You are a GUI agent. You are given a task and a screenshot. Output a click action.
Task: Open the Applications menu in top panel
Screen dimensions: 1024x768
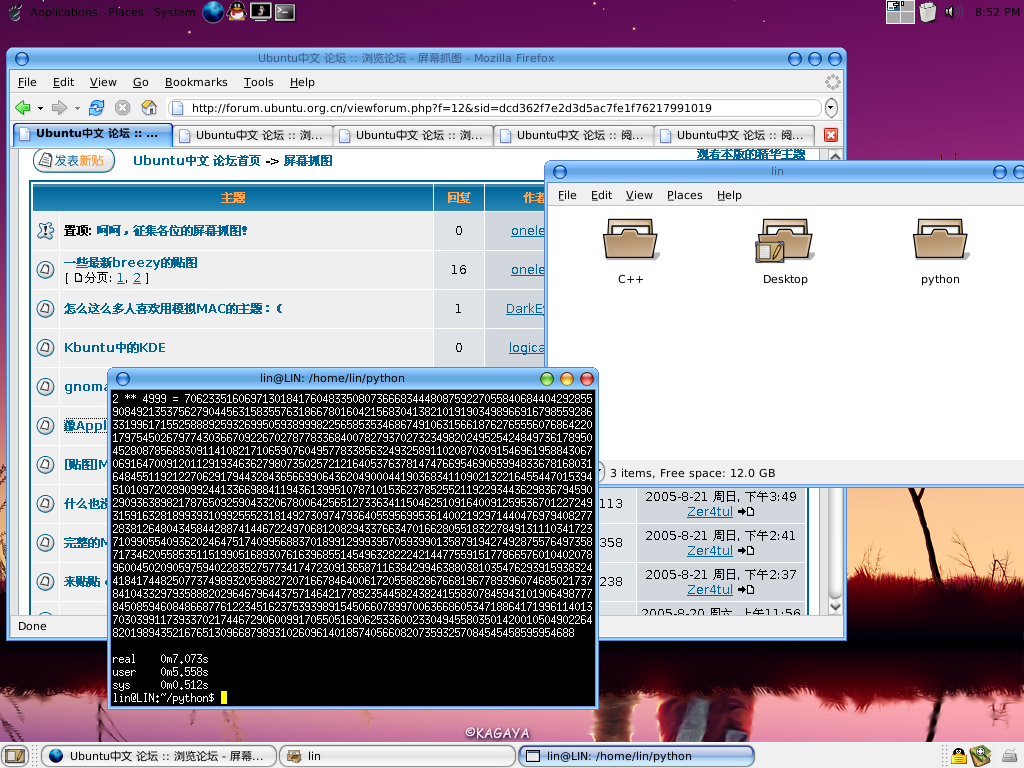(63, 12)
